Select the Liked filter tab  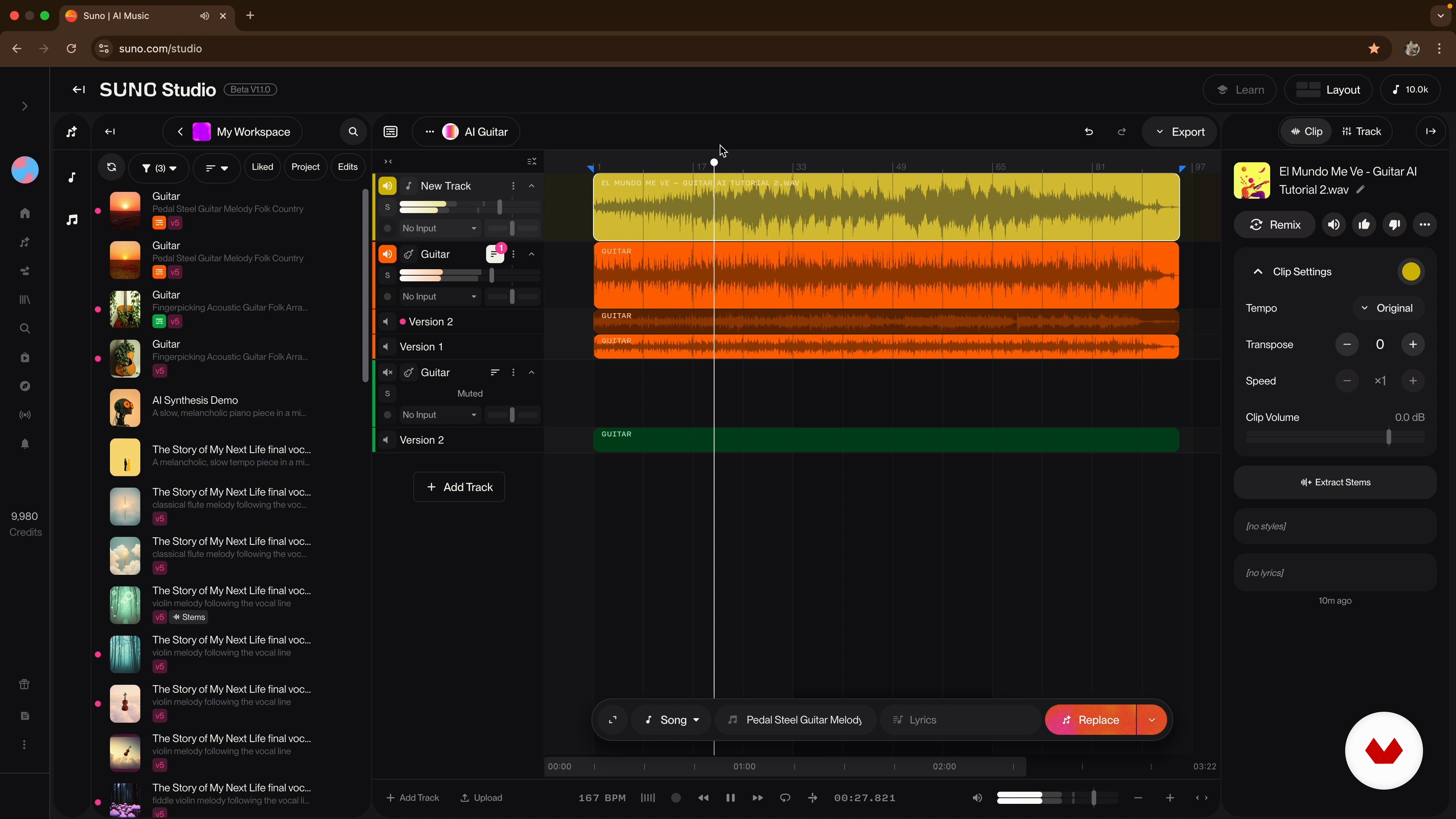pos(262,167)
